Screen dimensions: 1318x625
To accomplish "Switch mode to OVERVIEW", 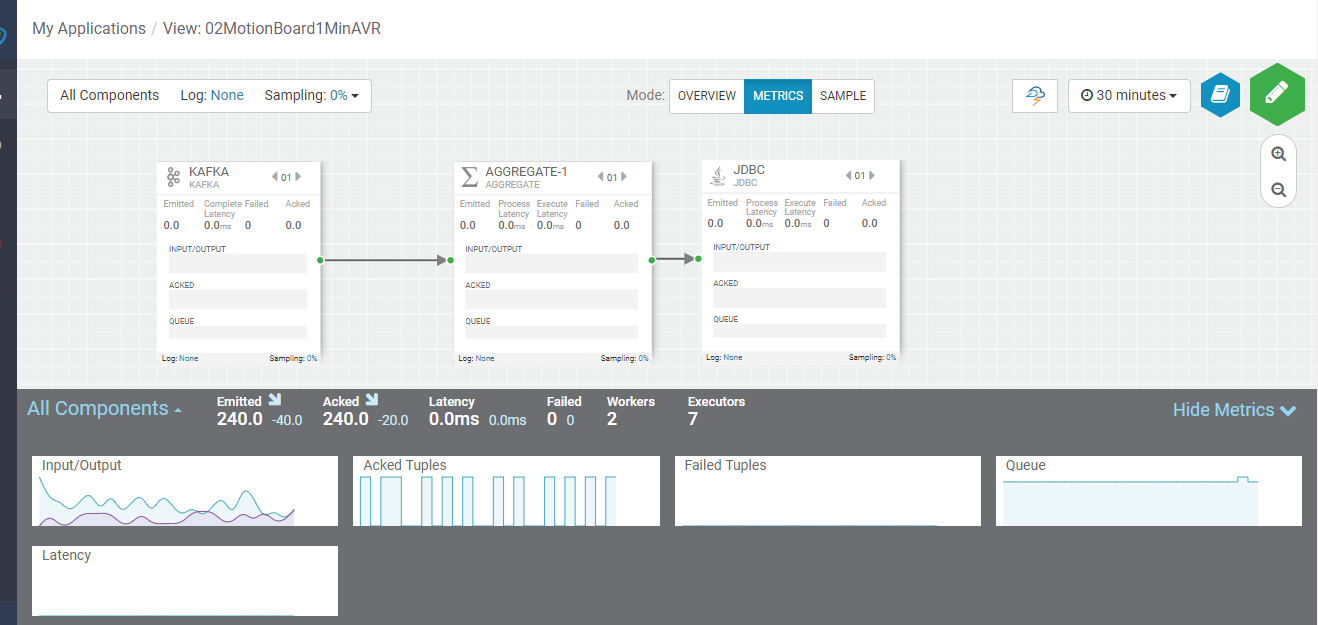I will (706, 96).
